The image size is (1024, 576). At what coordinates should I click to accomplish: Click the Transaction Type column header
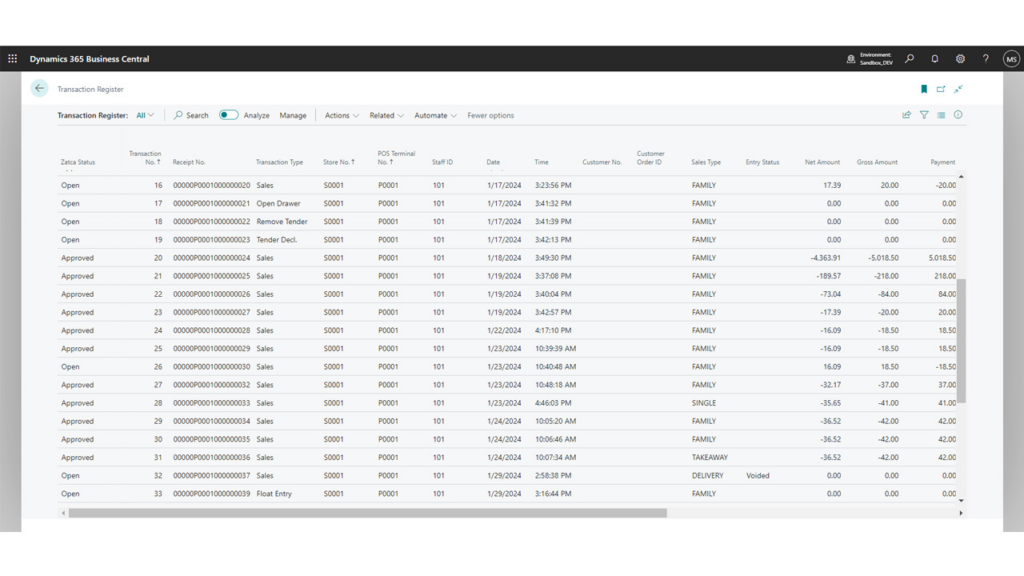pos(279,162)
